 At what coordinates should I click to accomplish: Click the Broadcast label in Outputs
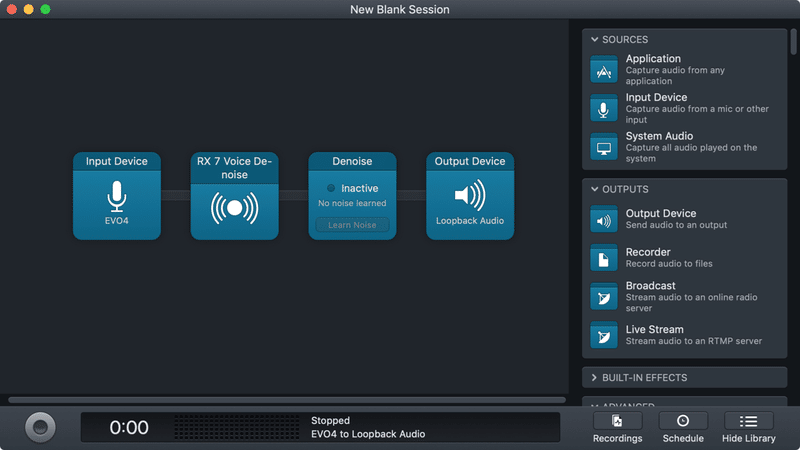651,286
